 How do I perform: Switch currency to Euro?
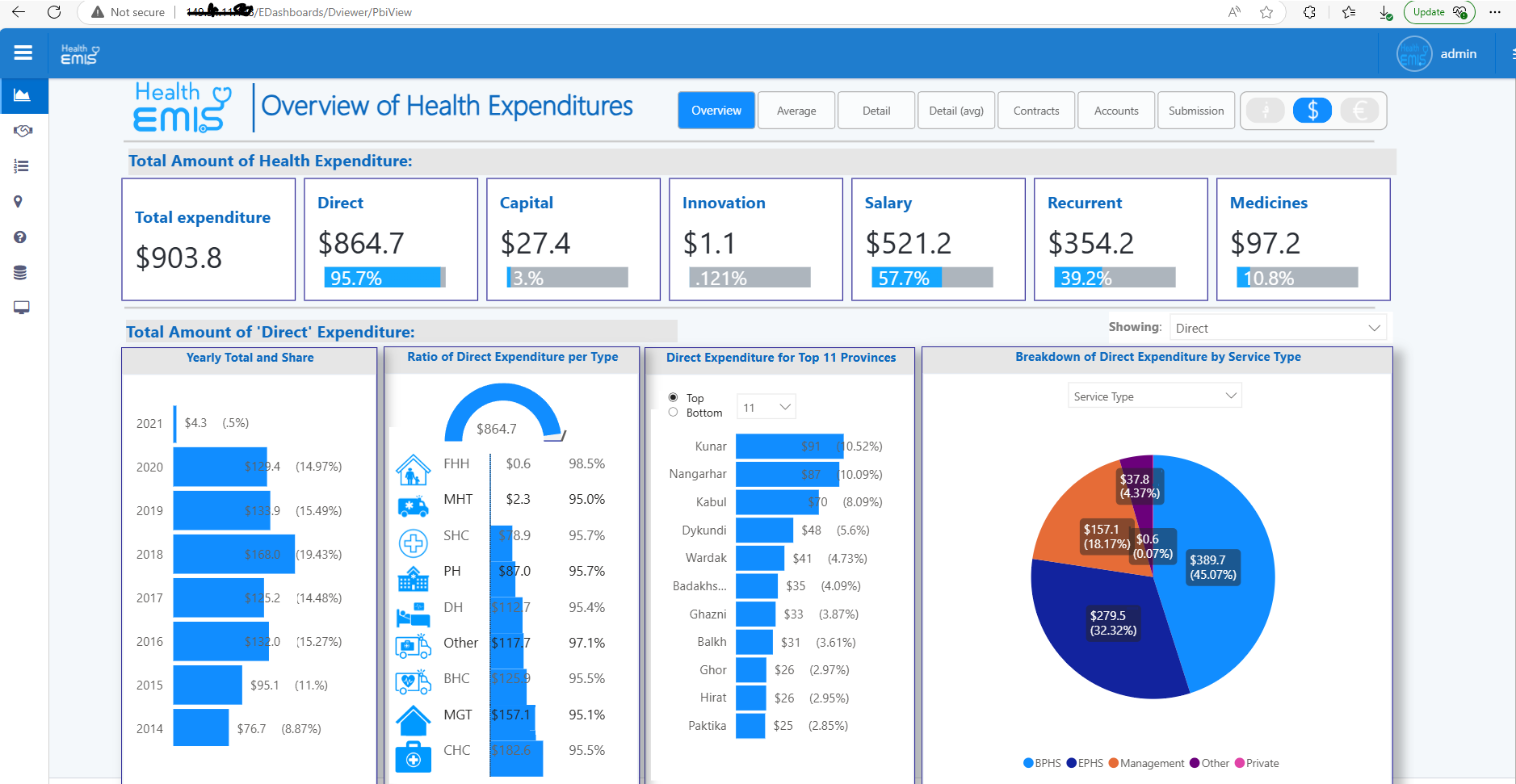pyautogui.click(x=1360, y=111)
